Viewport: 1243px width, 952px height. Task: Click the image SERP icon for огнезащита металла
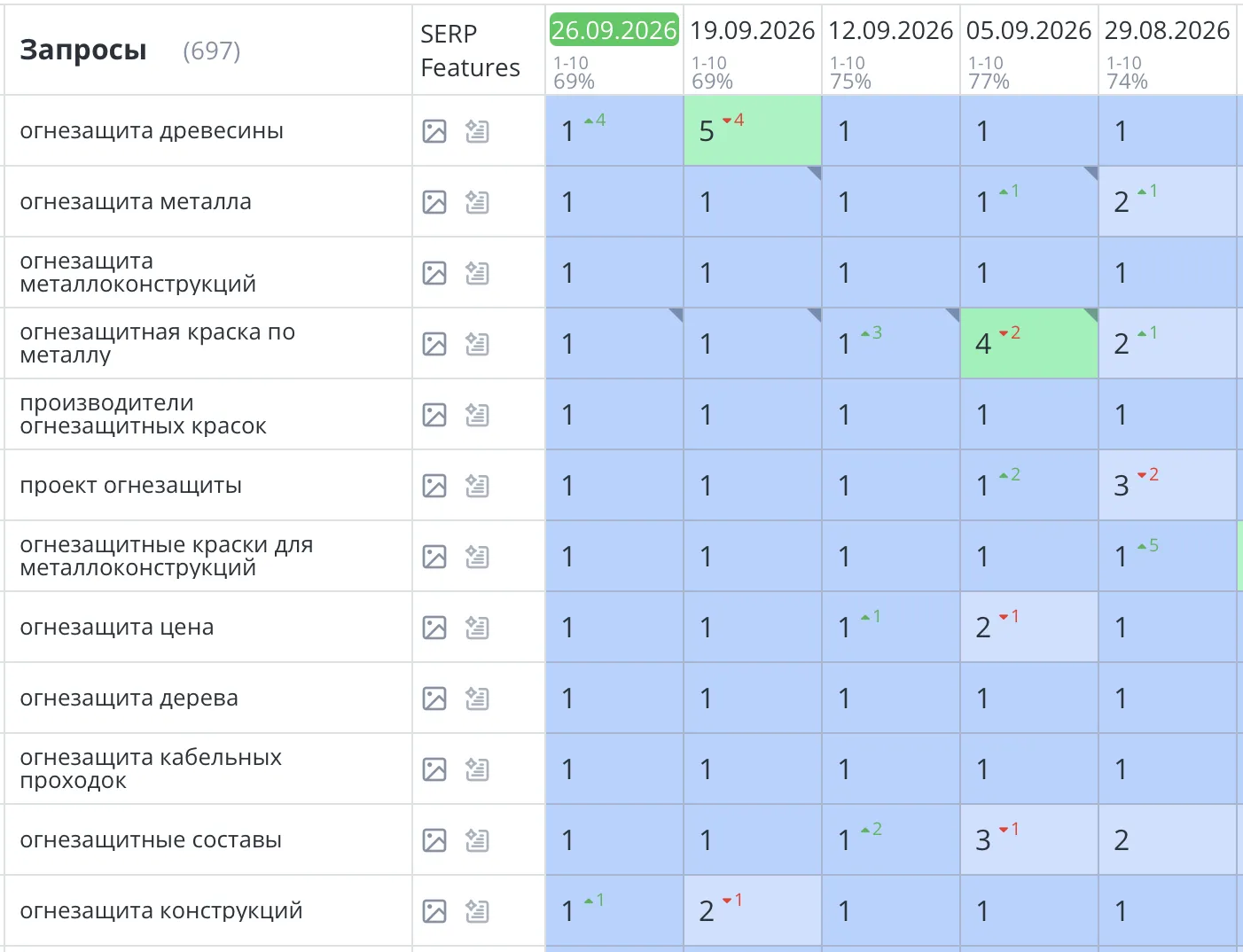pyautogui.click(x=434, y=202)
